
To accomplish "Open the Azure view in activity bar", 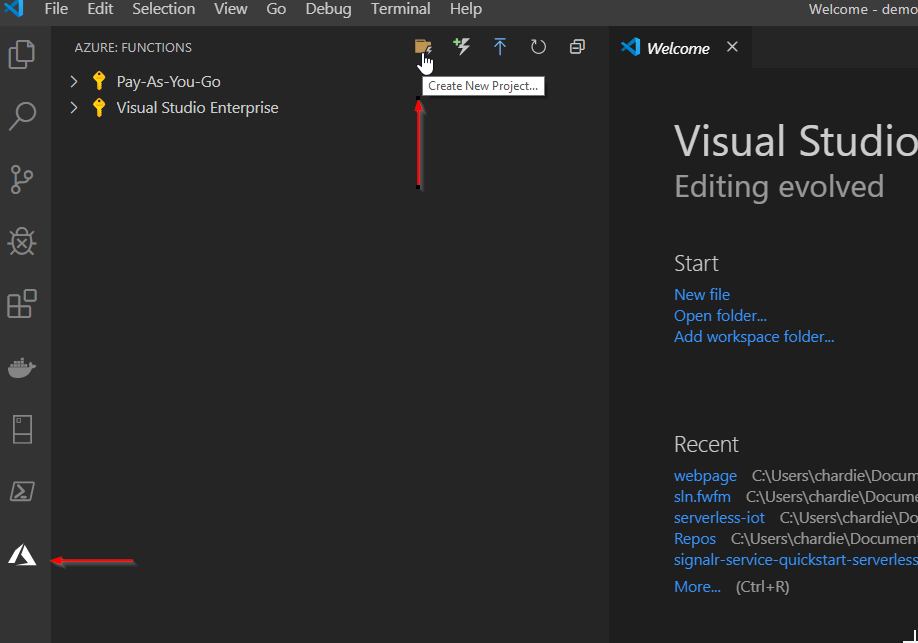I will (22, 555).
